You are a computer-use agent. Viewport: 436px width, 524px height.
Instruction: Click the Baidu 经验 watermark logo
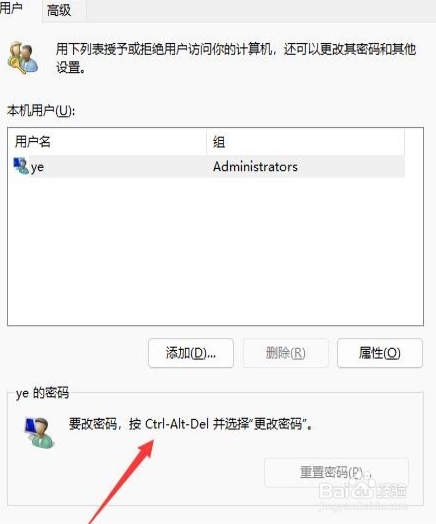[x=362, y=490]
